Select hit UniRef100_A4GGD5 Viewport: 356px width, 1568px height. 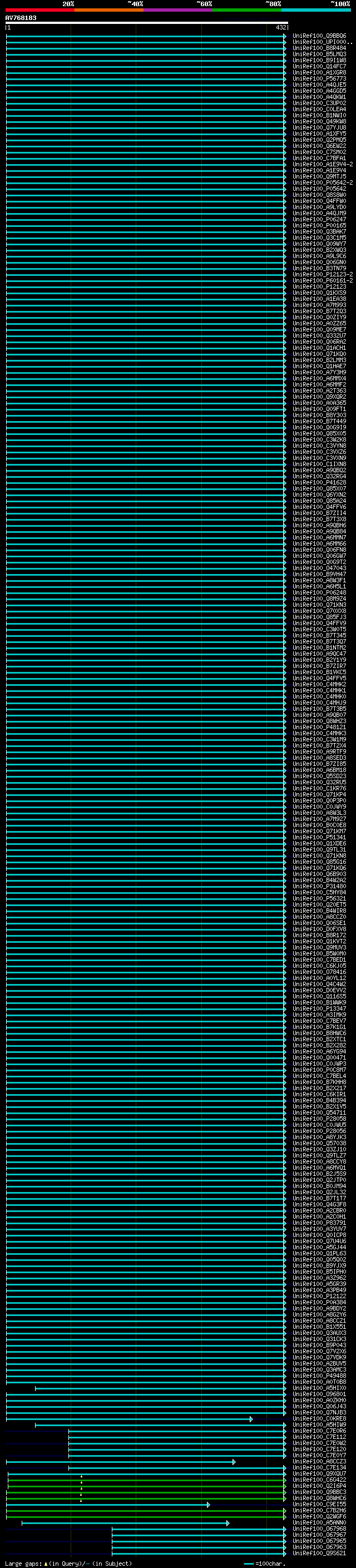pos(319,91)
